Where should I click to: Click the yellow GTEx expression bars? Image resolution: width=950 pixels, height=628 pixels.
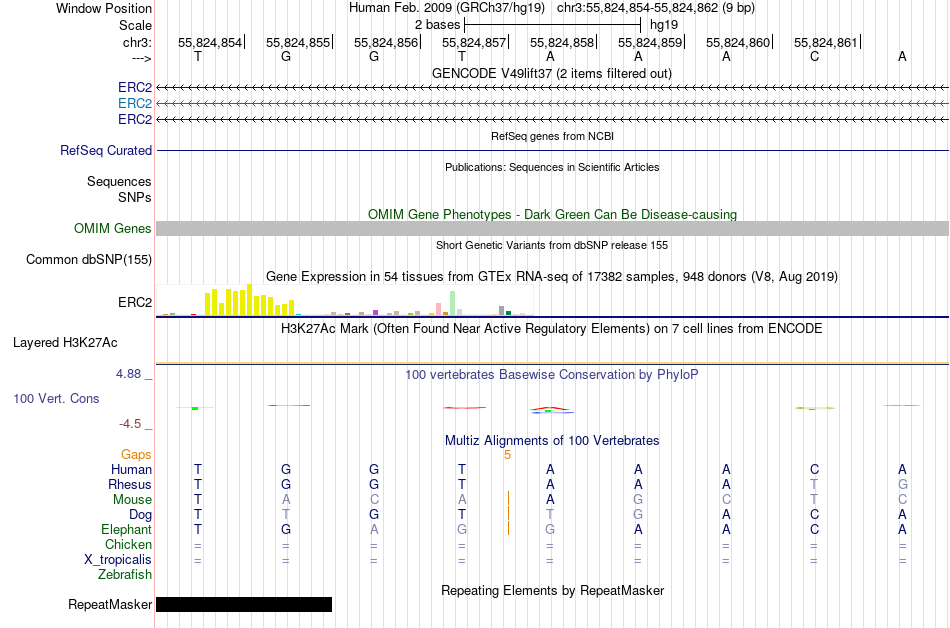(x=249, y=300)
